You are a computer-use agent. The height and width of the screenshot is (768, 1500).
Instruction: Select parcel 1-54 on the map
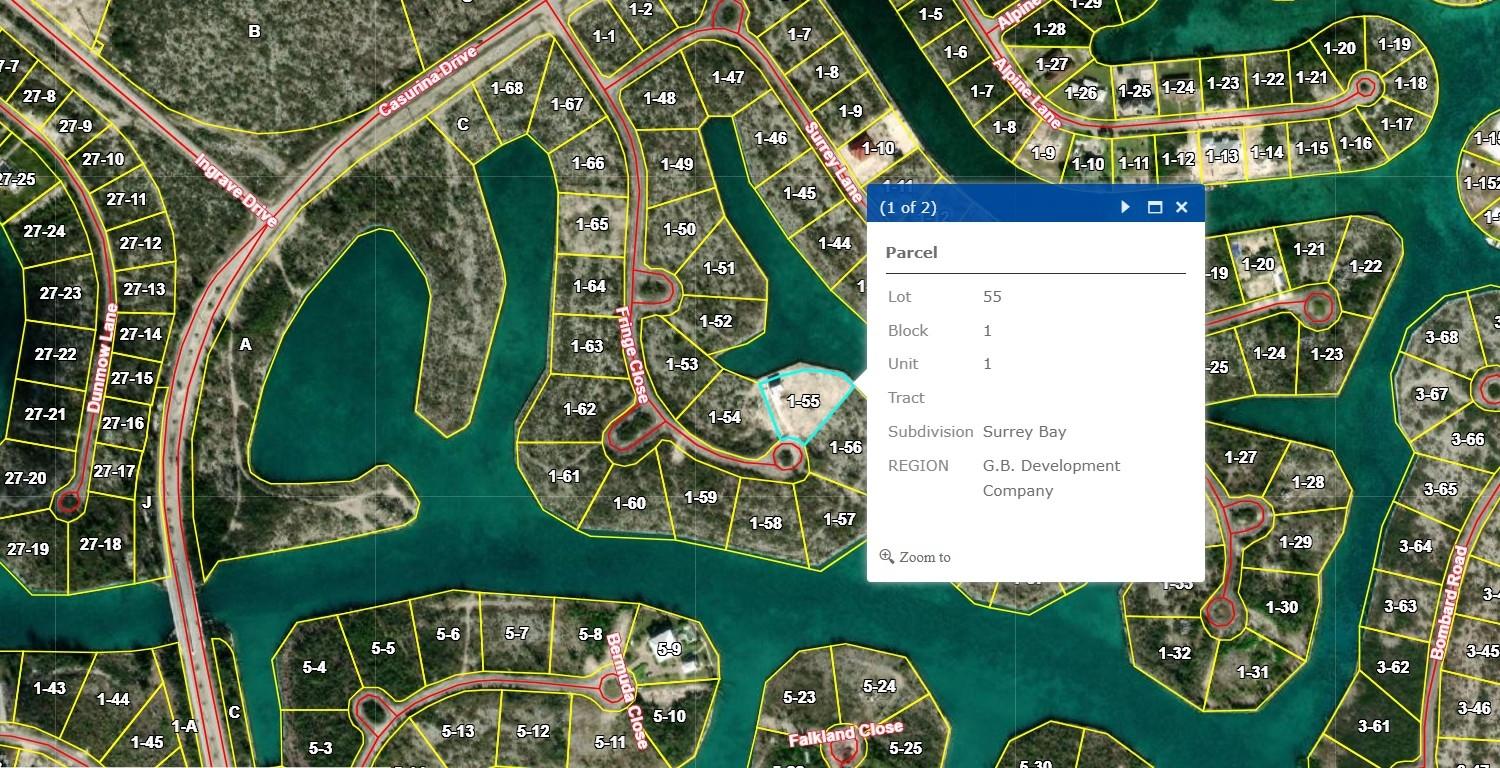point(724,417)
